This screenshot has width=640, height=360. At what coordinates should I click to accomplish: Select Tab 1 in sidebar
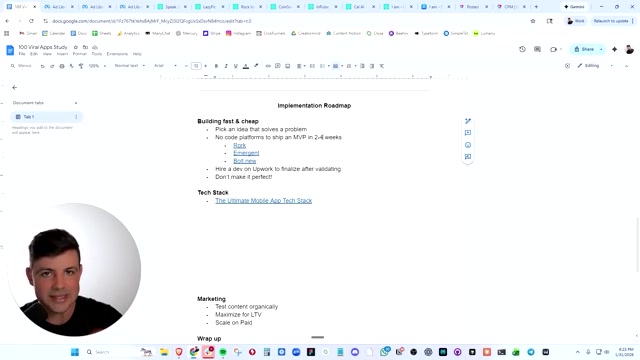click(x=46, y=117)
